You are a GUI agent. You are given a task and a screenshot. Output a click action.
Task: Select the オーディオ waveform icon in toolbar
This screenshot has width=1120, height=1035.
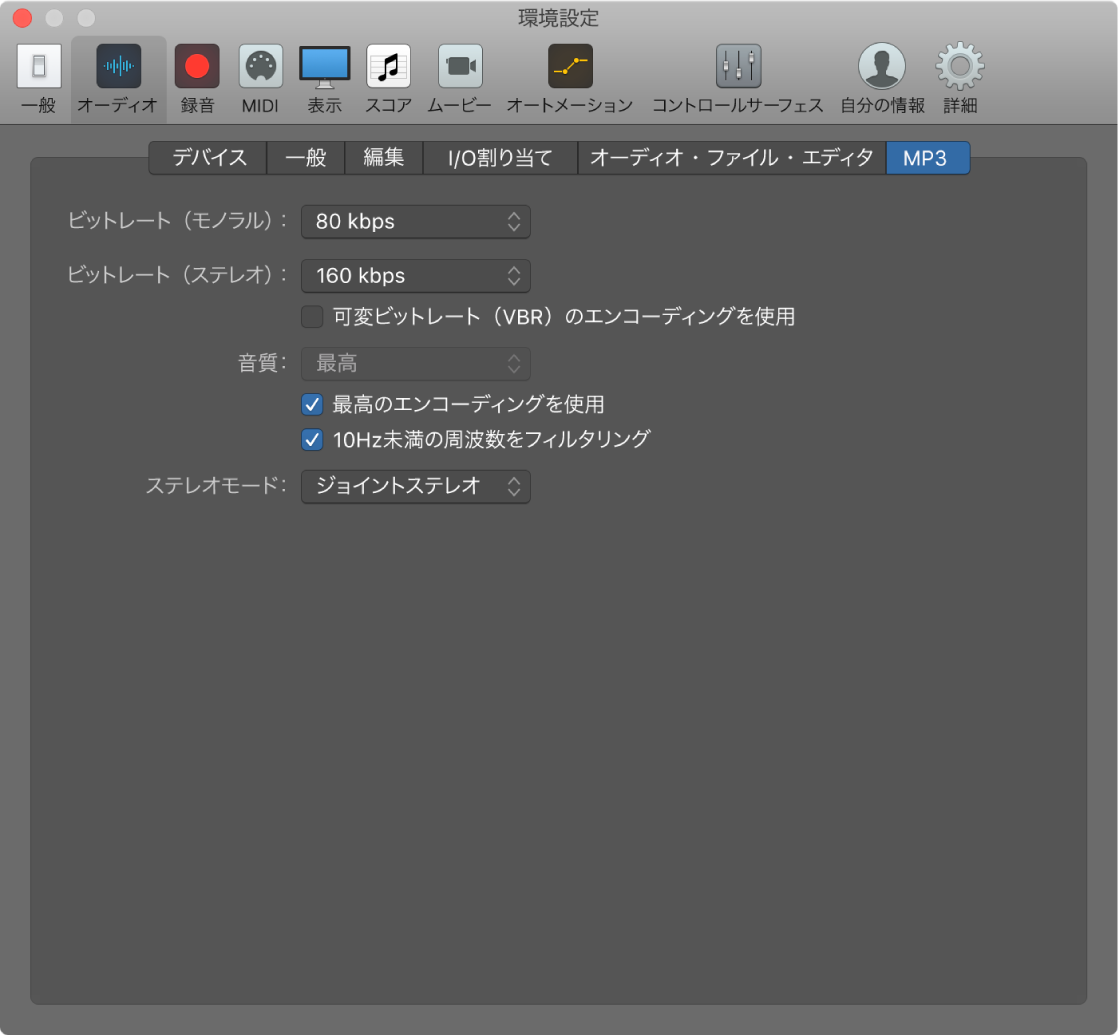(x=119, y=66)
